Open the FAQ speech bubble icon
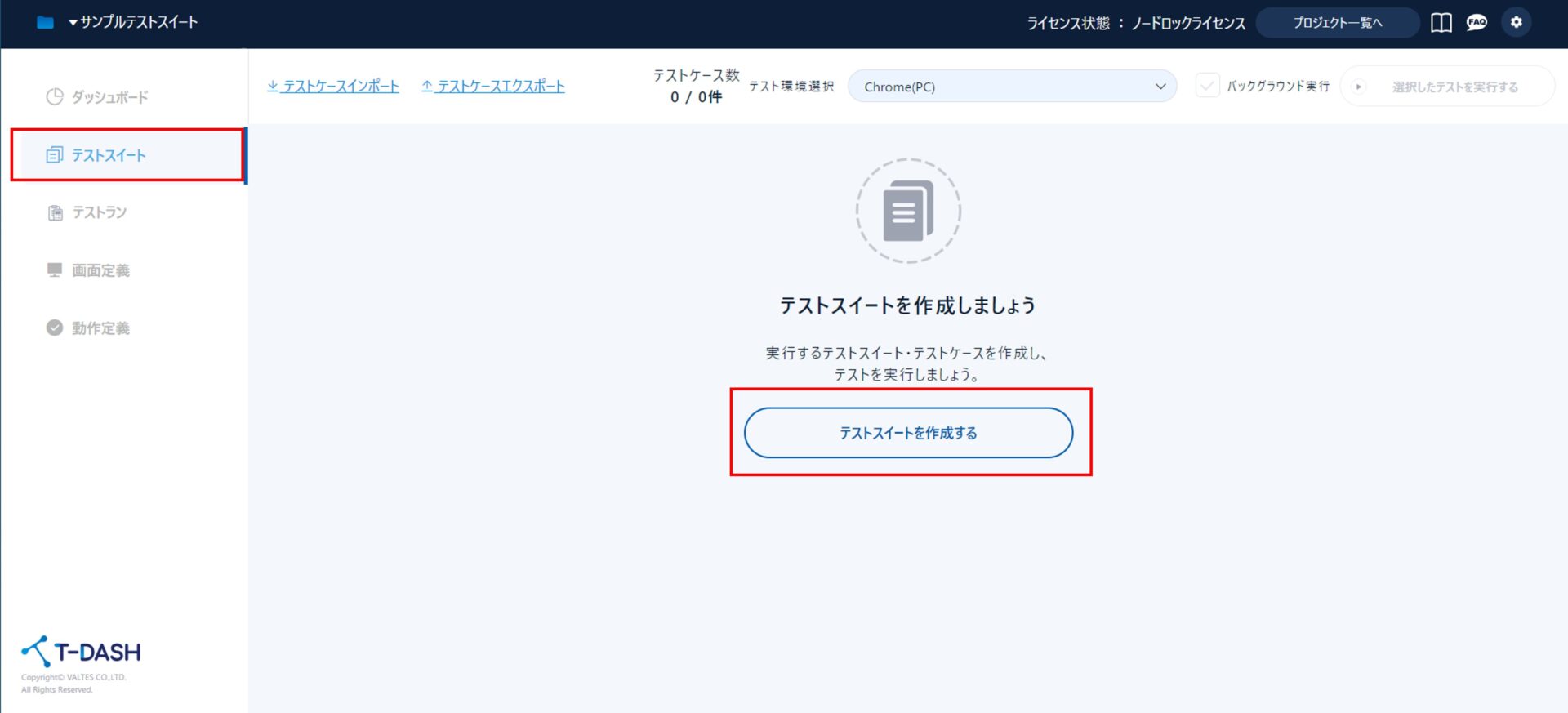Image resolution: width=1568 pixels, height=713 pixels. pos(1477,23)
